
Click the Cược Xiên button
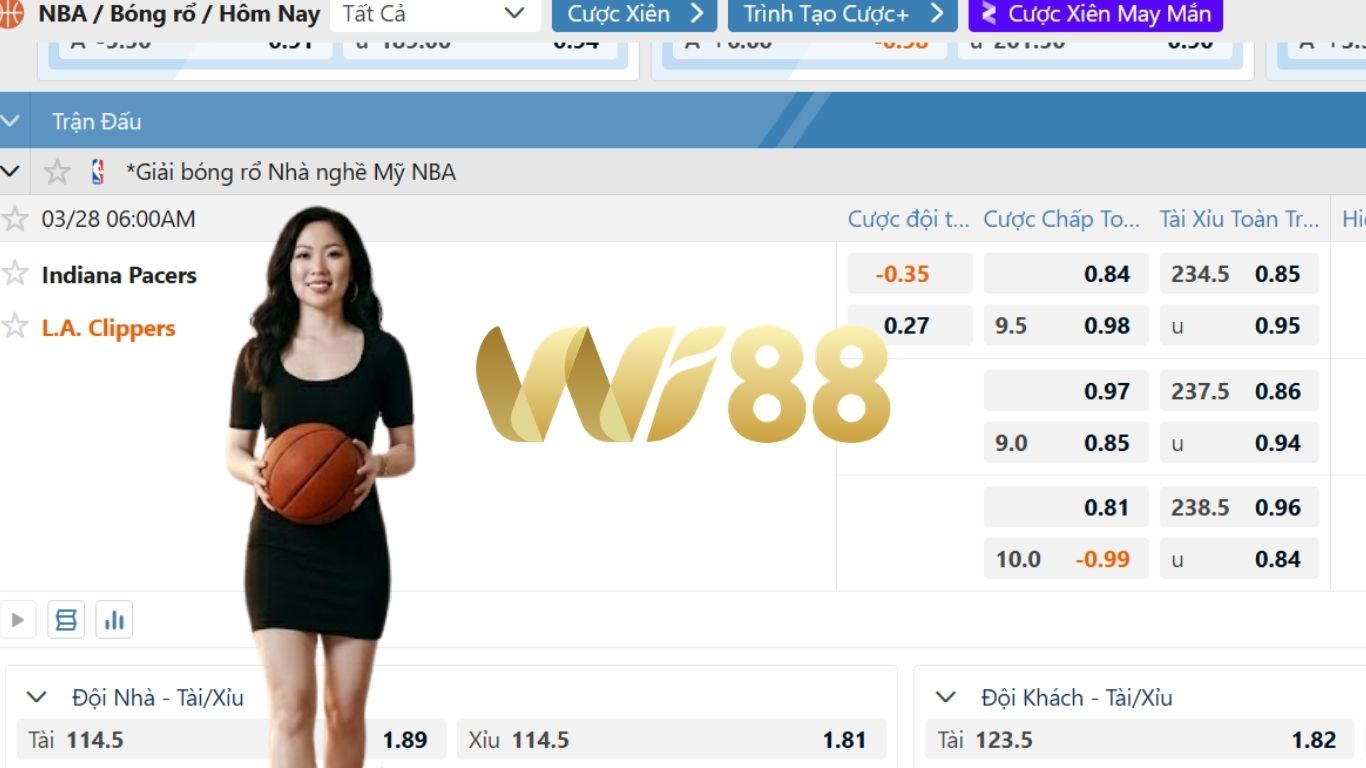pos(634,14)
